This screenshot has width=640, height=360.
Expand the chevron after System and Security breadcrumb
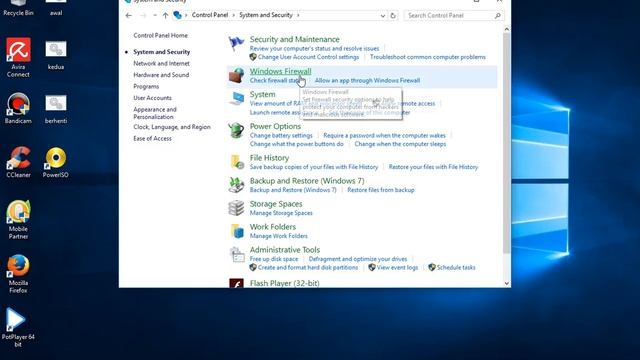(x=298, y=15)
